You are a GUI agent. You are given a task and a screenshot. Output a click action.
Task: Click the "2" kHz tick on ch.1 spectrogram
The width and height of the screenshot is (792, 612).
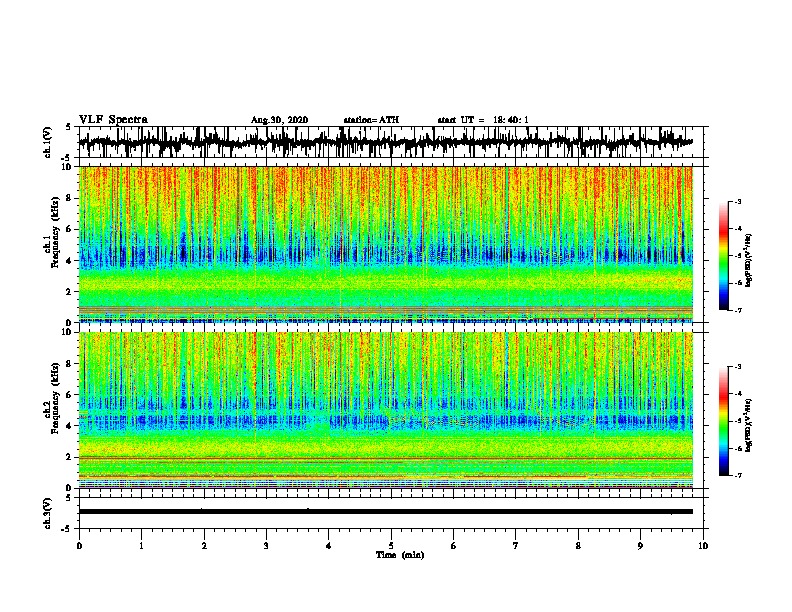pos(69,292)
